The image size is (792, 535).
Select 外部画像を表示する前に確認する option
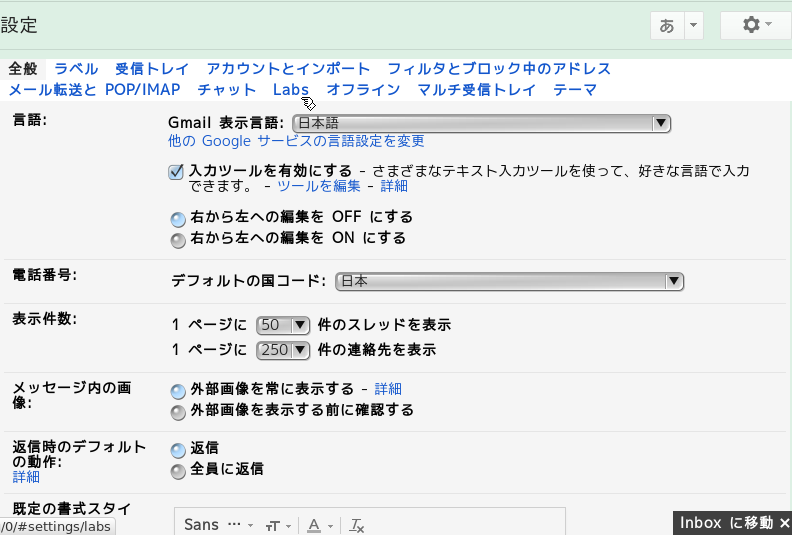pyautogui.click(x=178, y=412)
